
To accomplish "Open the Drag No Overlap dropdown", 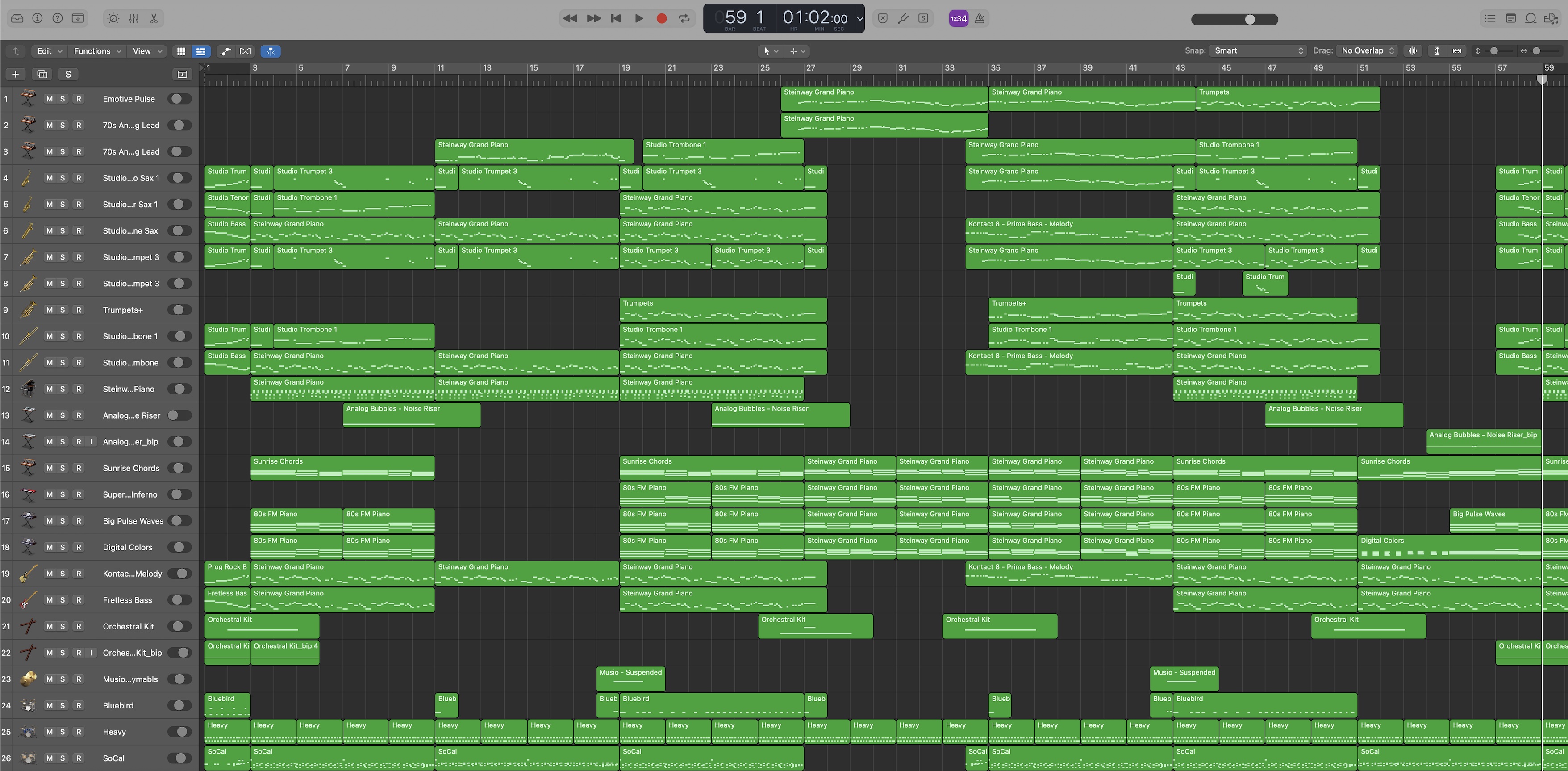I will coord(1368,51).
